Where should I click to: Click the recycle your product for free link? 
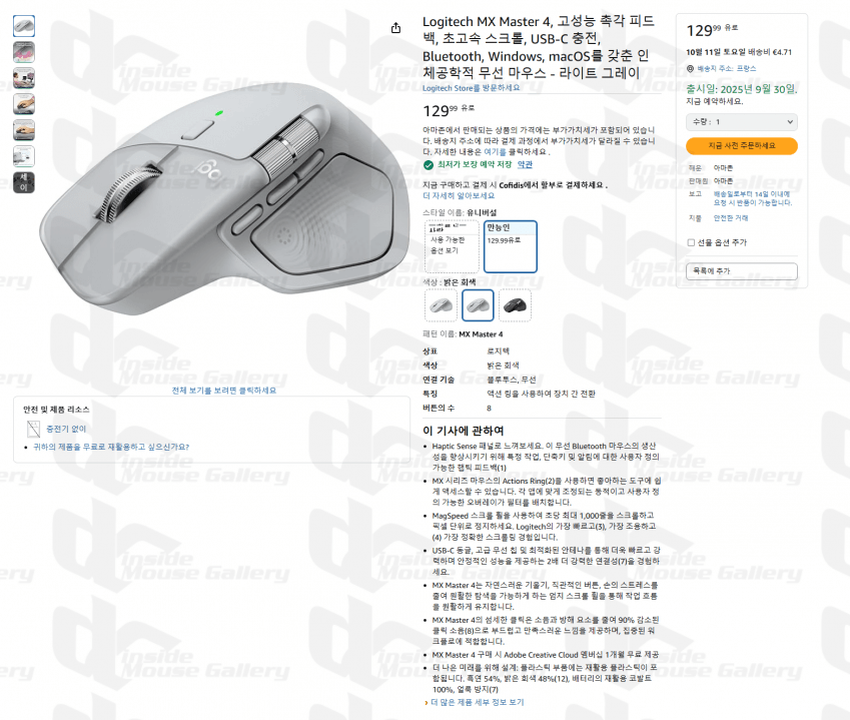[x=111, y=447]
